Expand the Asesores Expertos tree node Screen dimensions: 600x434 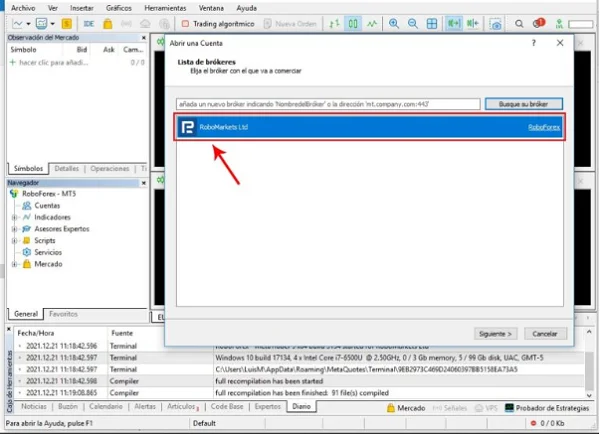click(x=14, y=229)
